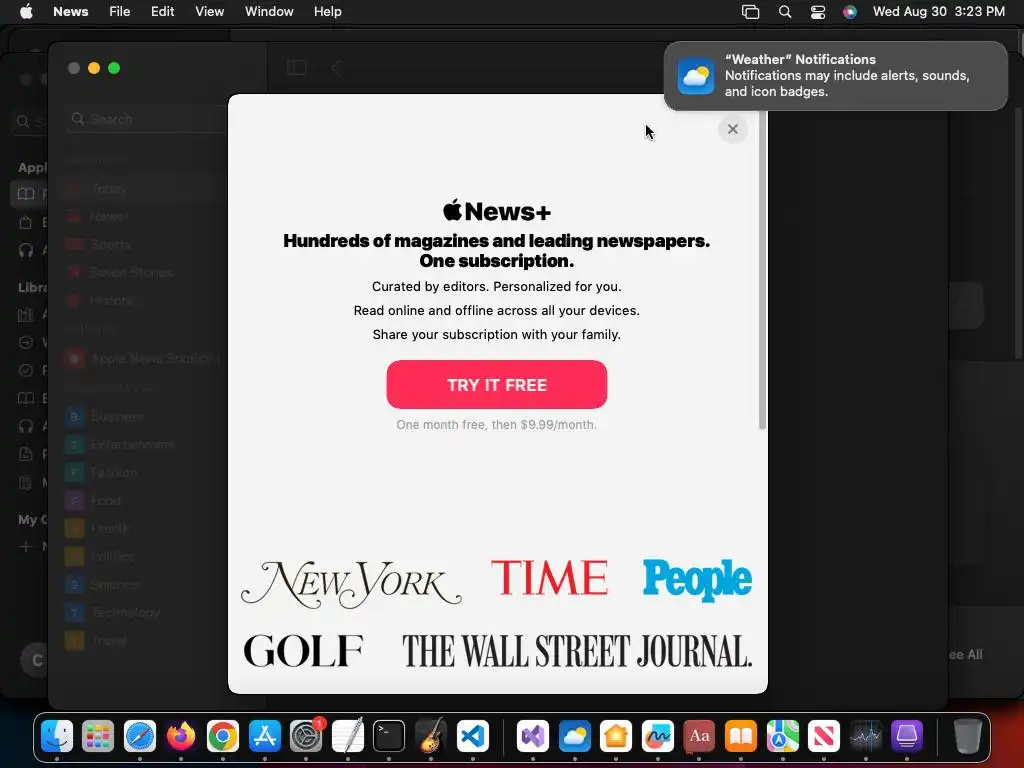1024x768 pixels.
Task: Open Visual Studio Code from the Dock
Action: pyautogui.click(x=473, y=737)
